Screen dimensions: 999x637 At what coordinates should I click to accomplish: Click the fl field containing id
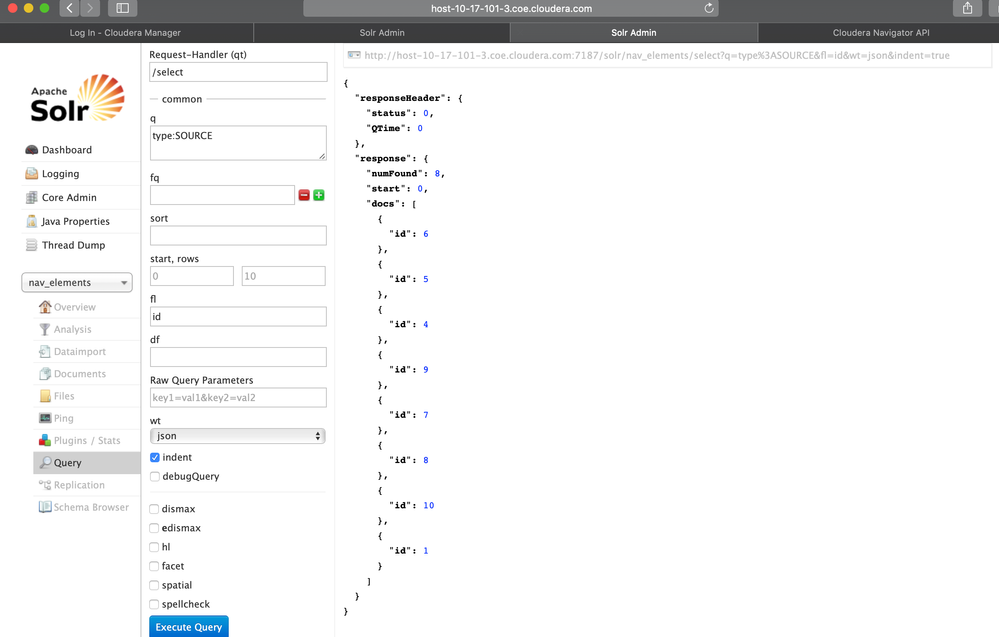[x=238, y=317]
